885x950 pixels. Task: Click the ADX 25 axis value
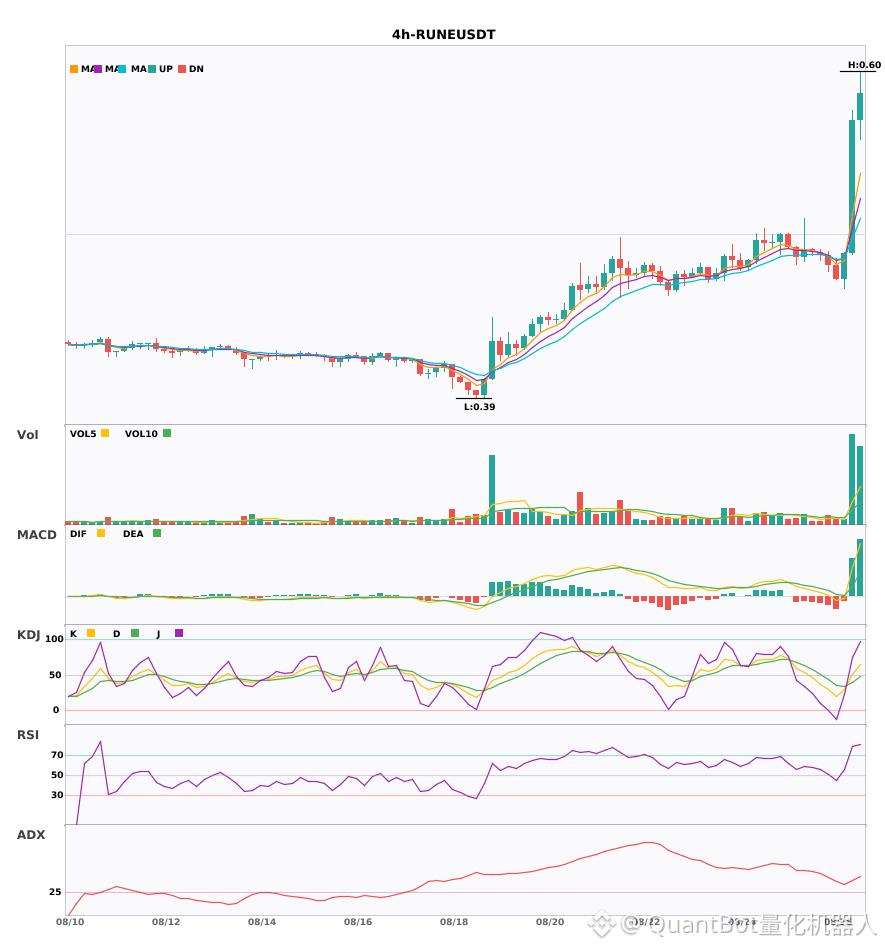pos(56,892)
